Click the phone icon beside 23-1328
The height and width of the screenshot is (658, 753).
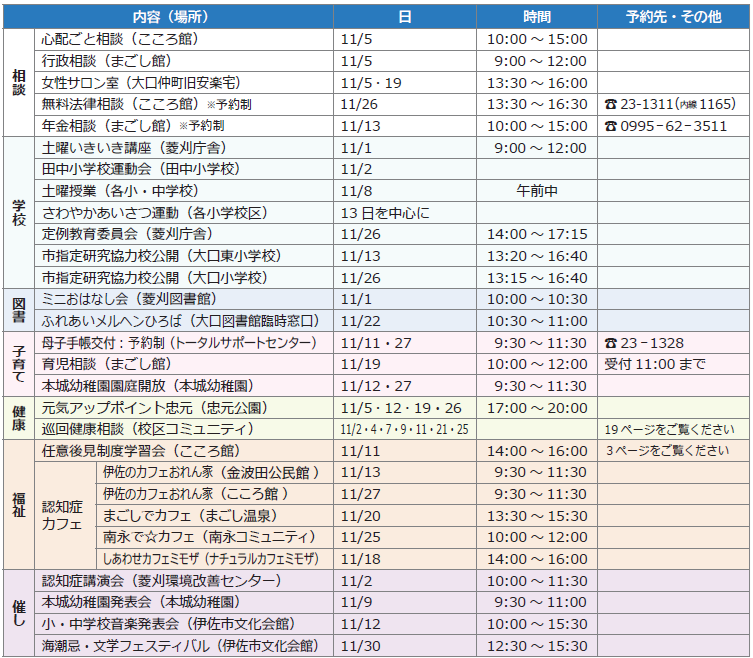[611, 343]
